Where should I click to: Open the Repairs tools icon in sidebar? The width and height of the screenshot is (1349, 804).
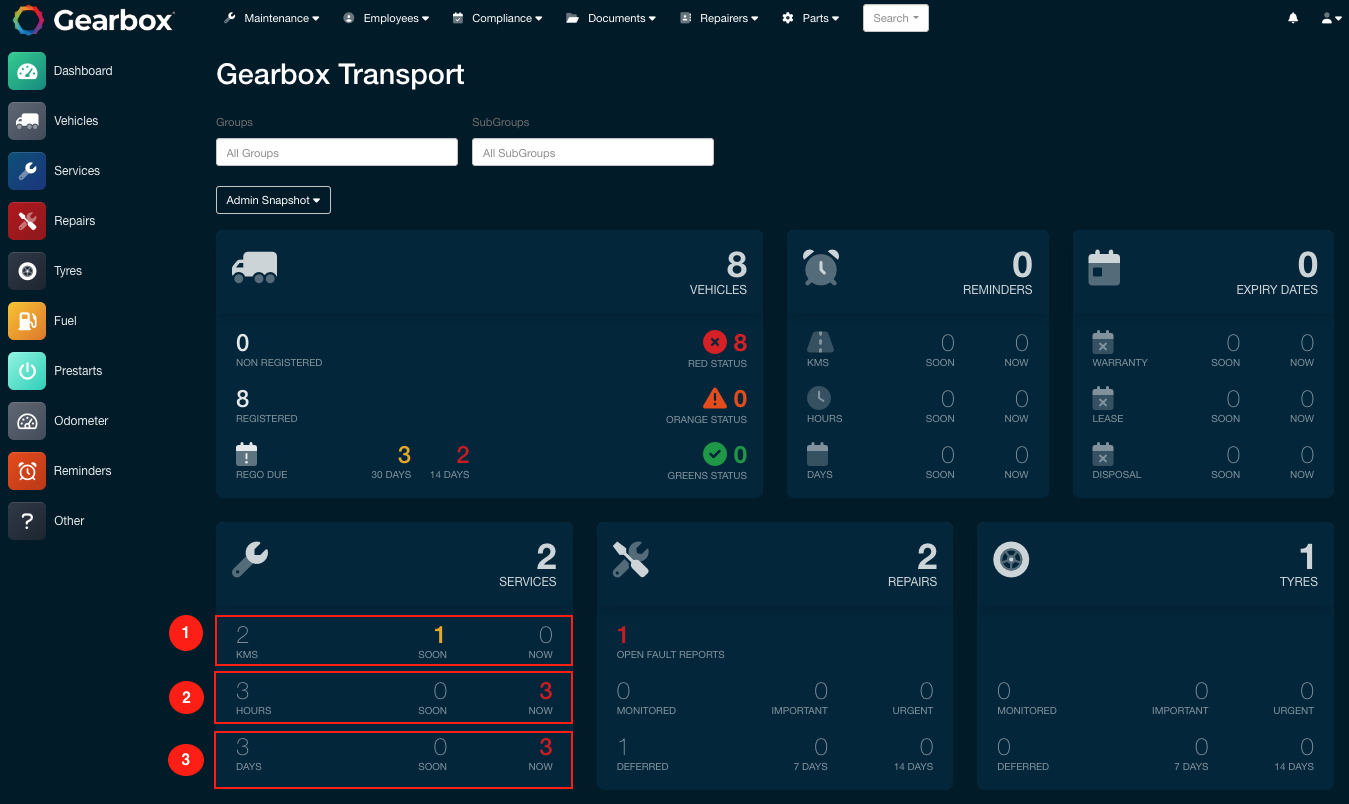[x=27, y=221]
